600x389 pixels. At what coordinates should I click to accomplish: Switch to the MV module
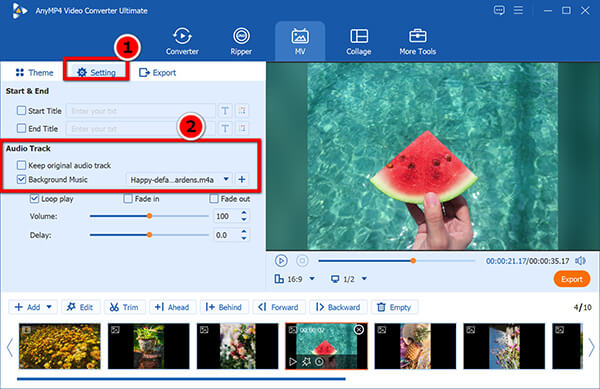point(300,41)
